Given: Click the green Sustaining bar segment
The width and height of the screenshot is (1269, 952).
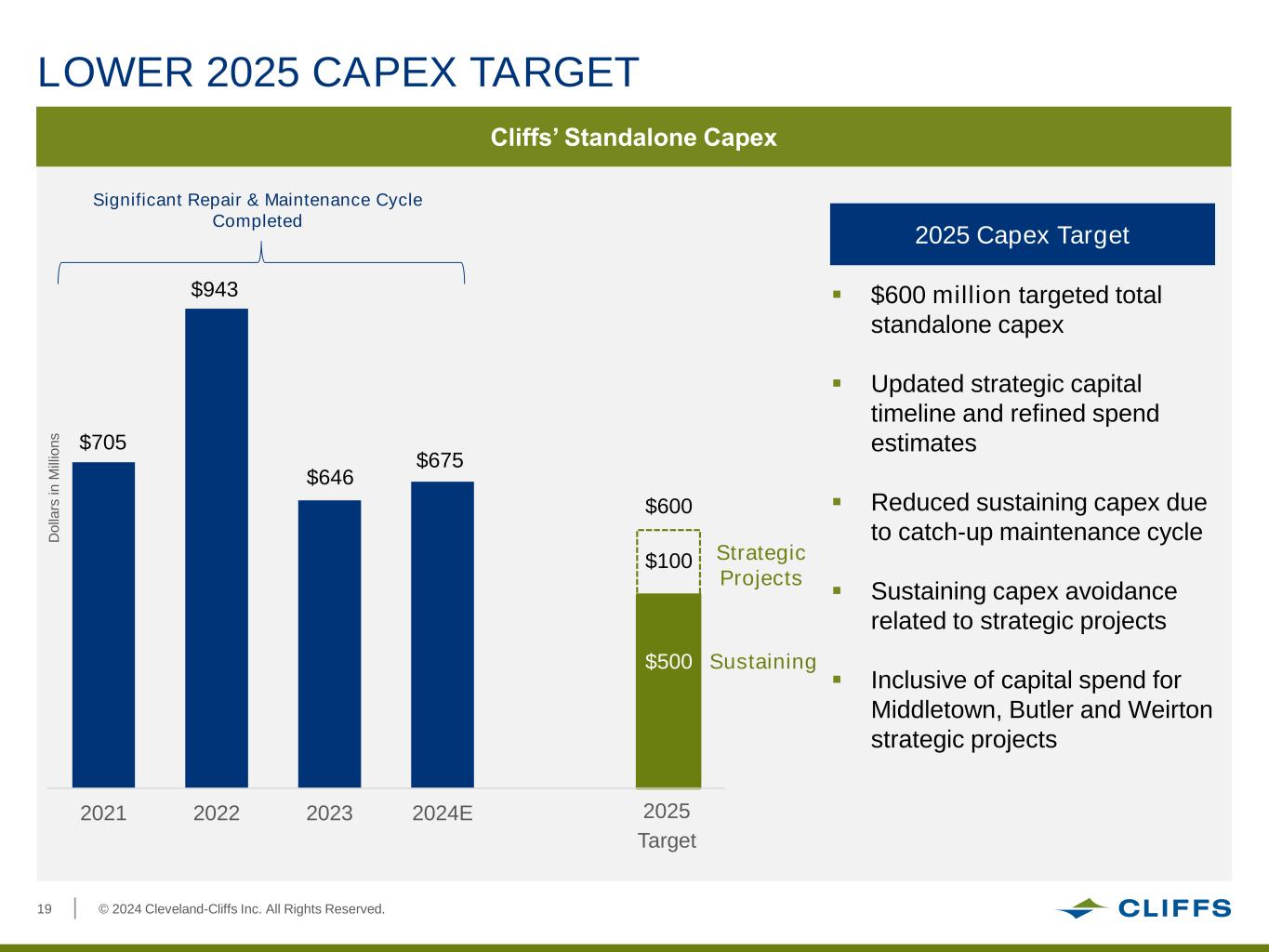Looking at the screenshot, I should coord(668,690).
